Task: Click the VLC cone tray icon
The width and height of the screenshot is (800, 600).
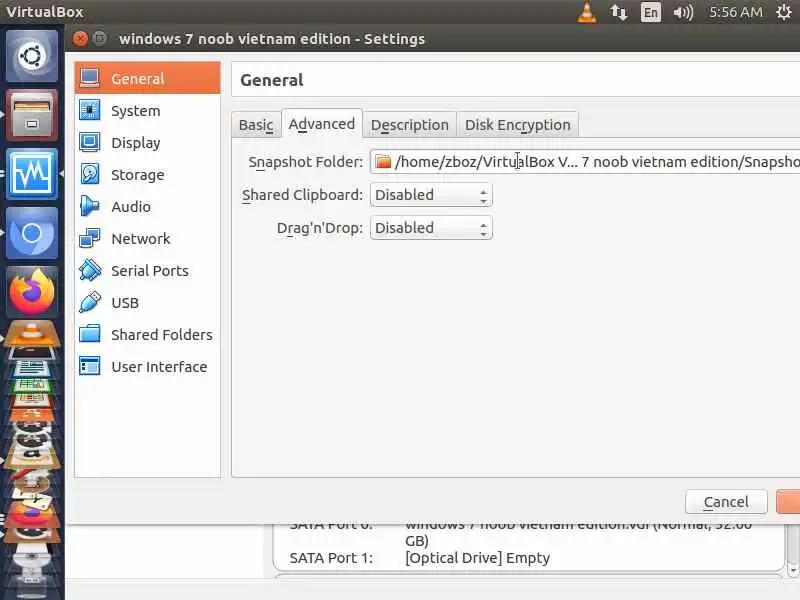Action: point(587,12)
